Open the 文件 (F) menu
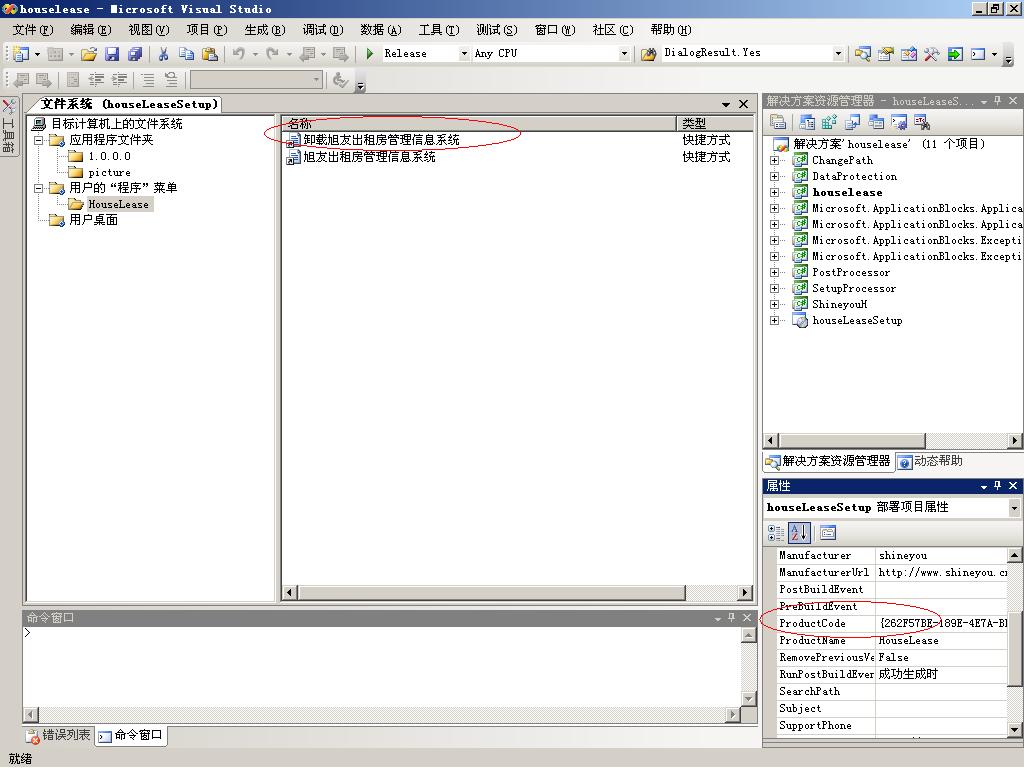This screenshot has width=1024, height=768. point(33,30)
